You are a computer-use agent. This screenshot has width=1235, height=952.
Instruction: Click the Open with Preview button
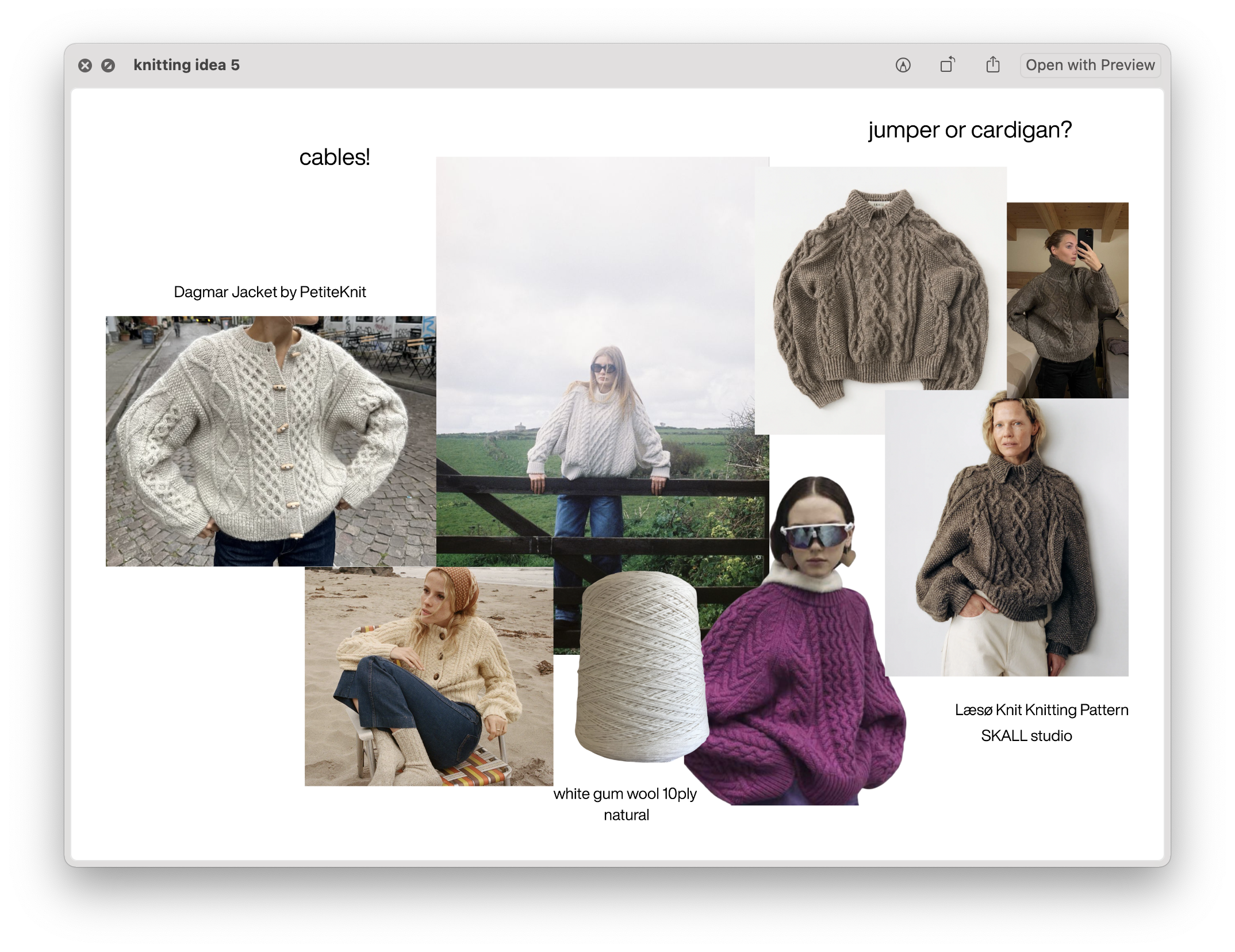[x=1090, y=65]
